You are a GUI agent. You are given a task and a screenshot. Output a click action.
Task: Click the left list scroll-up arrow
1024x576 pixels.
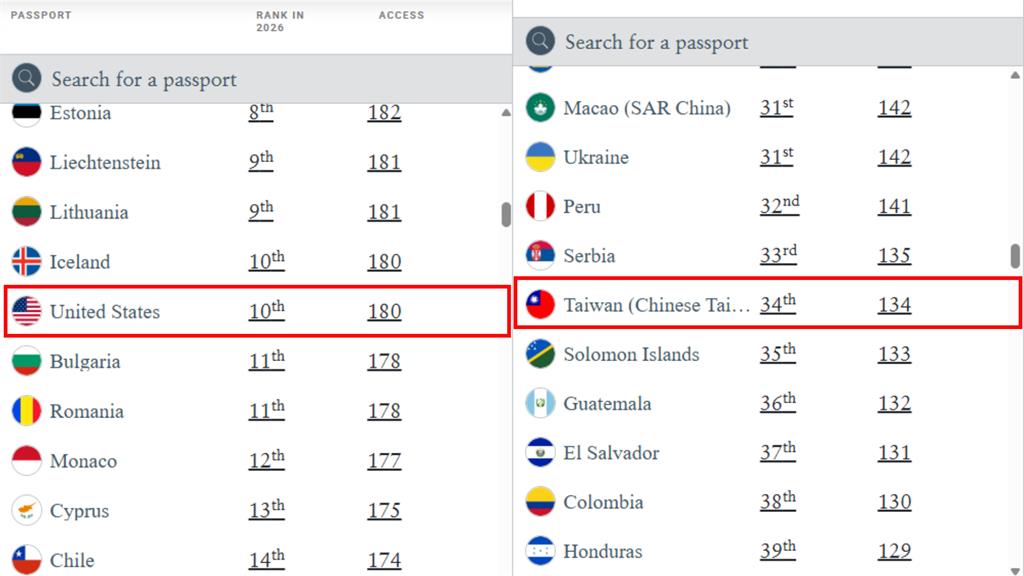pyautogui.click(x=505, y=112)
